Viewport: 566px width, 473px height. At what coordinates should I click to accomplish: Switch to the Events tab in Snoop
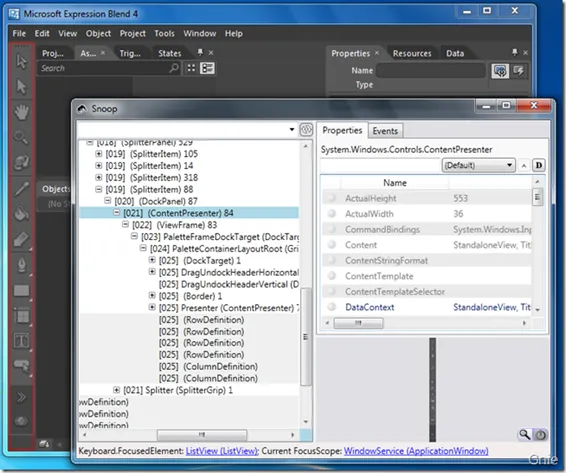385,131
